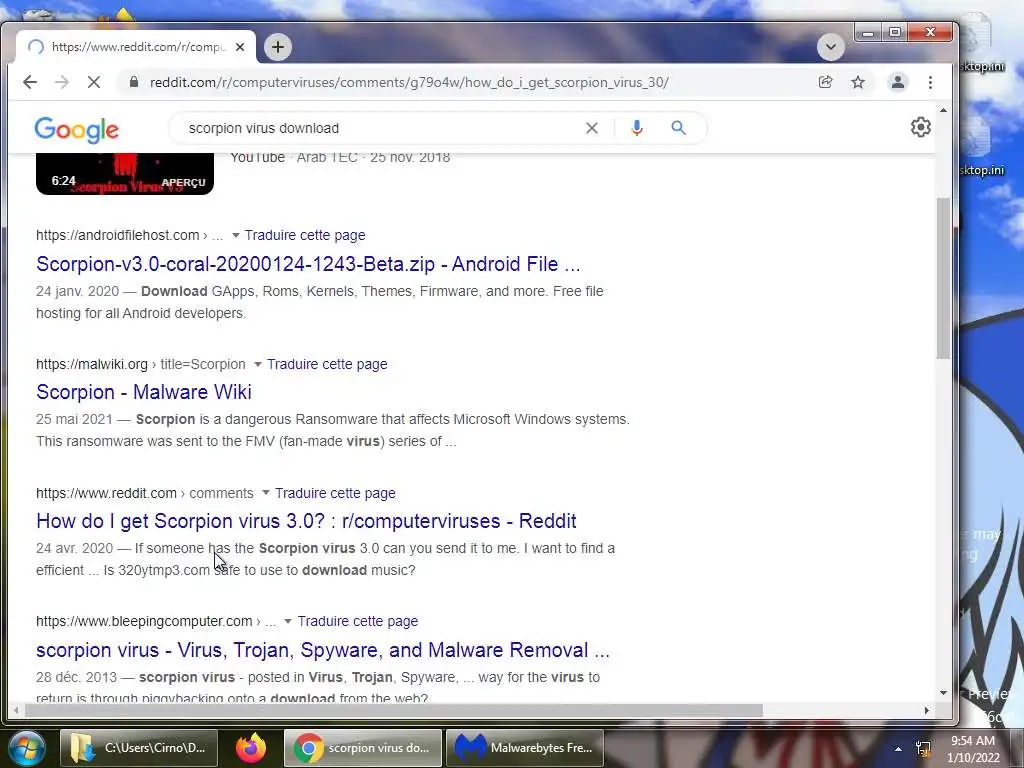Bookmark this page with the star icon
The height and width of the screenshot is (768, 1024).
click(858, 82)
